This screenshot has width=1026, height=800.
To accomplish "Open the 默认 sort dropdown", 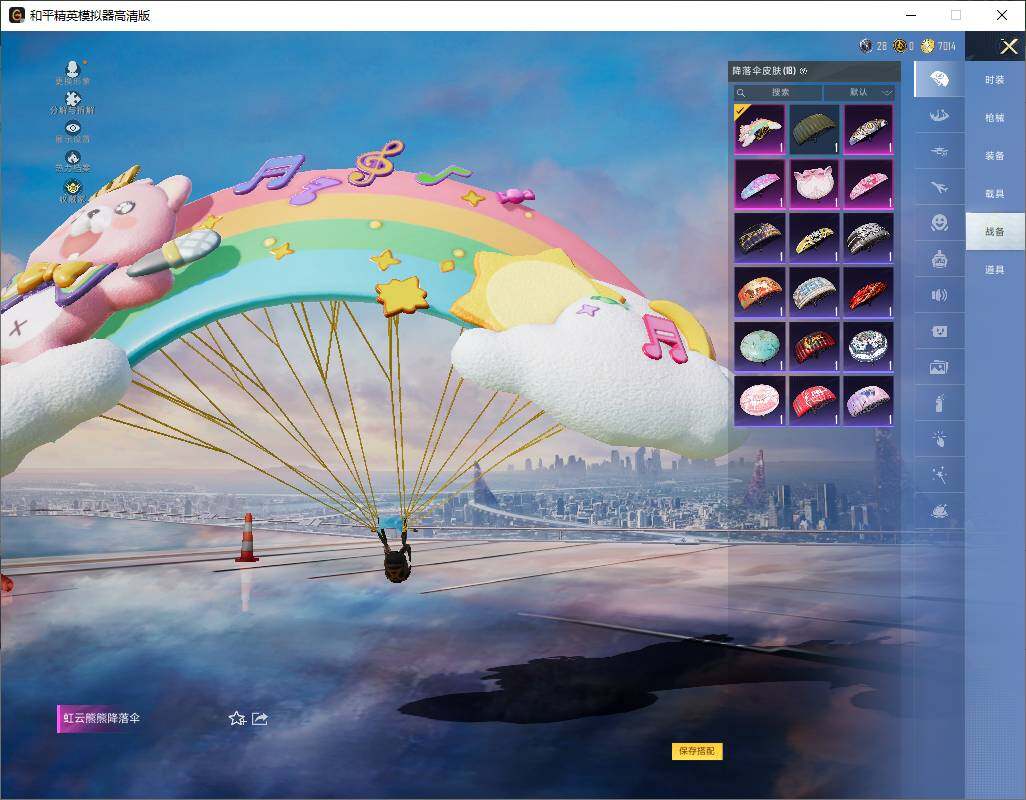I will point(860,92).
